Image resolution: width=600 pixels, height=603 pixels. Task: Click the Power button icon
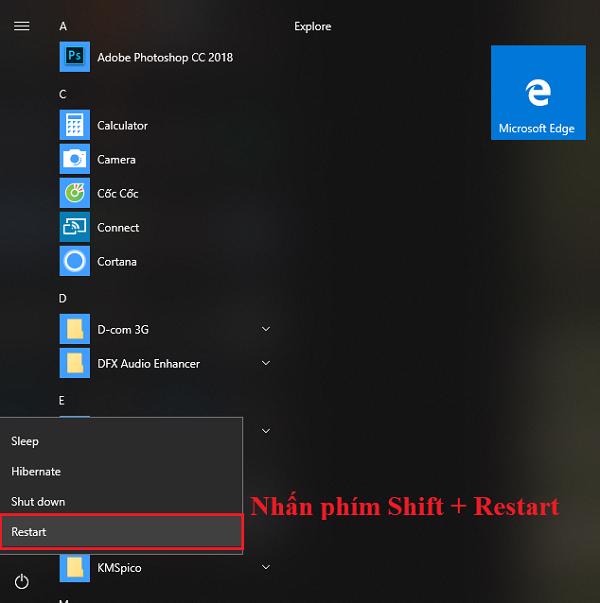click(22, 581)
